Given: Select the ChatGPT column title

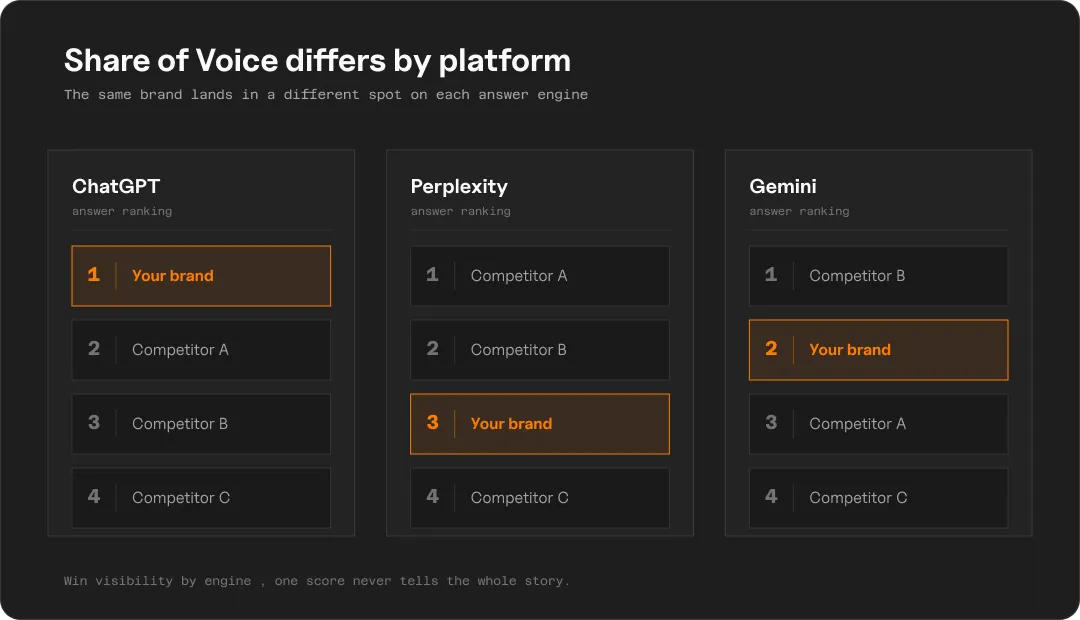Looking at the screenshot, I should click(116, 187).
